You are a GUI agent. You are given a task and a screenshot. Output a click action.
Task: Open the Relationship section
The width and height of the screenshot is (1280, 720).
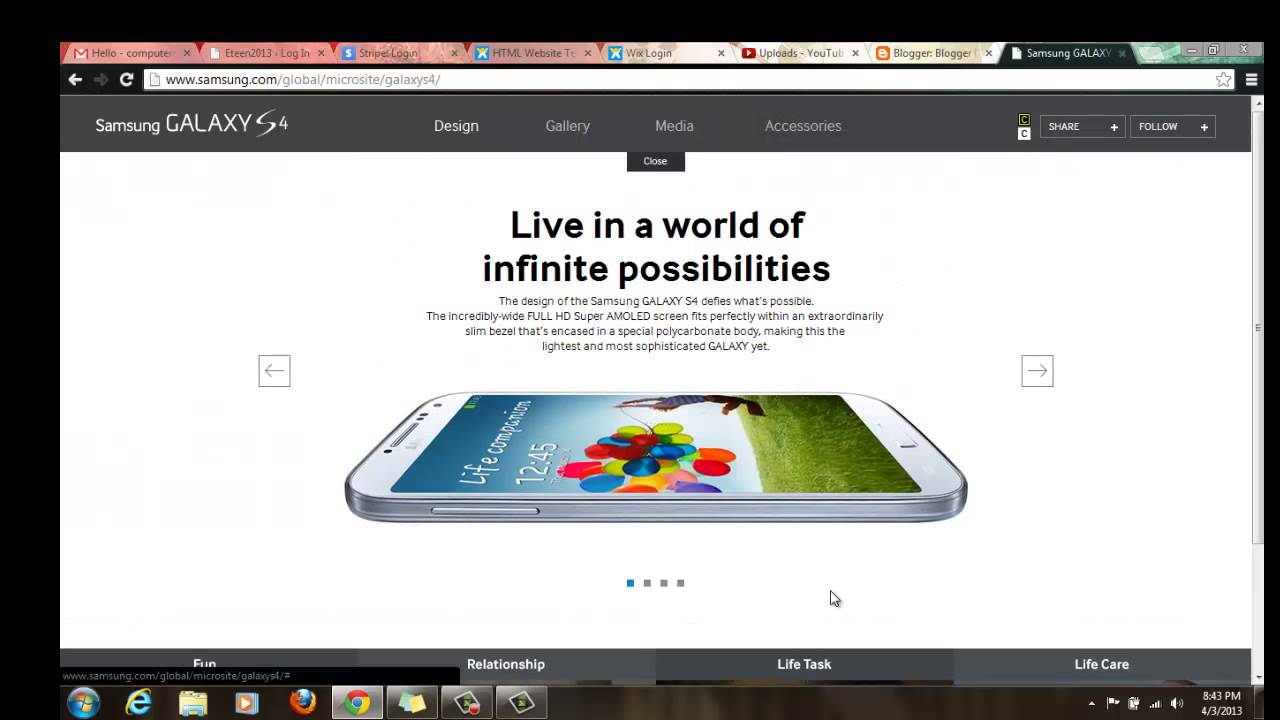click(506, 664)
